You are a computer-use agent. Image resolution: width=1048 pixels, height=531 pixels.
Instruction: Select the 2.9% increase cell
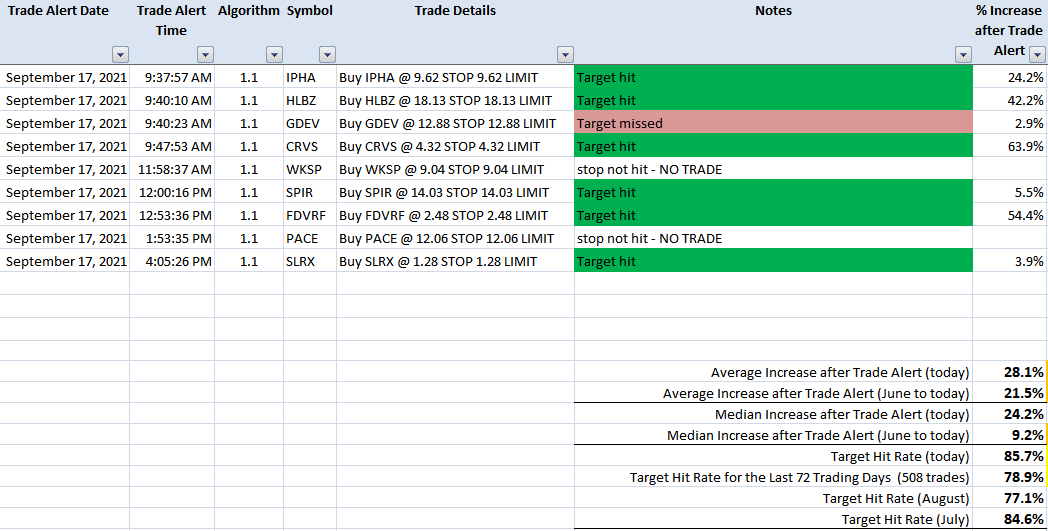[1010, 123]
